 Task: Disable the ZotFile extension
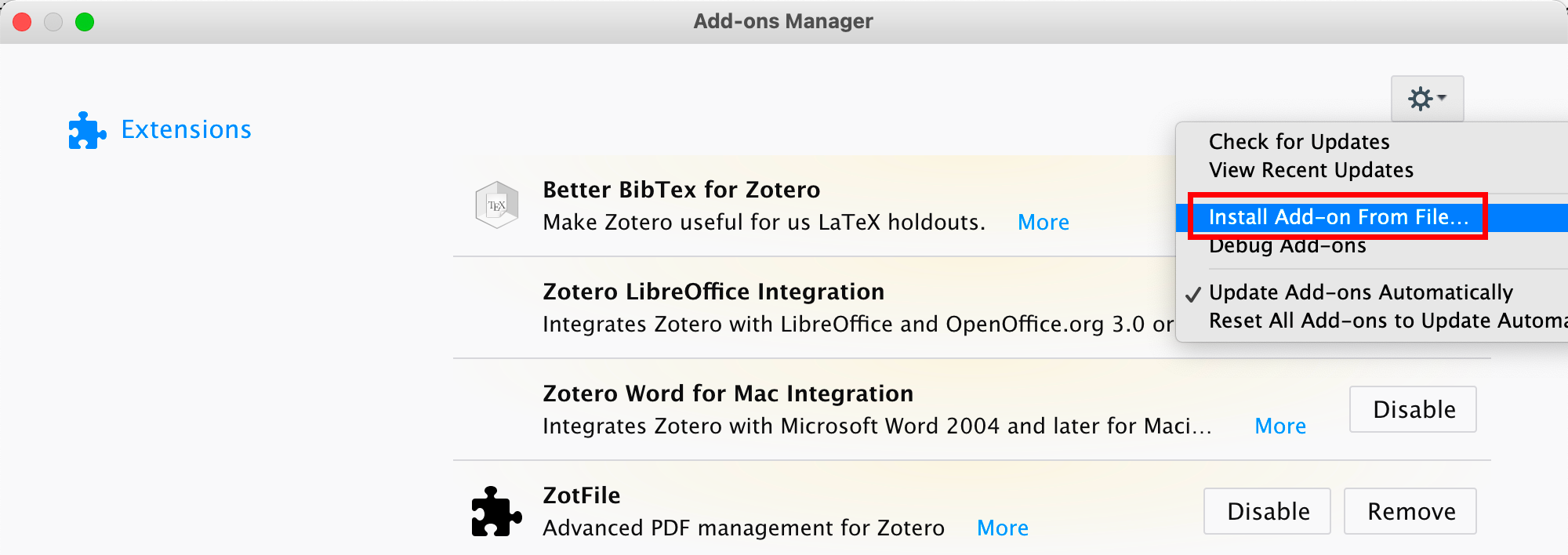click(x=1267, y=511)
